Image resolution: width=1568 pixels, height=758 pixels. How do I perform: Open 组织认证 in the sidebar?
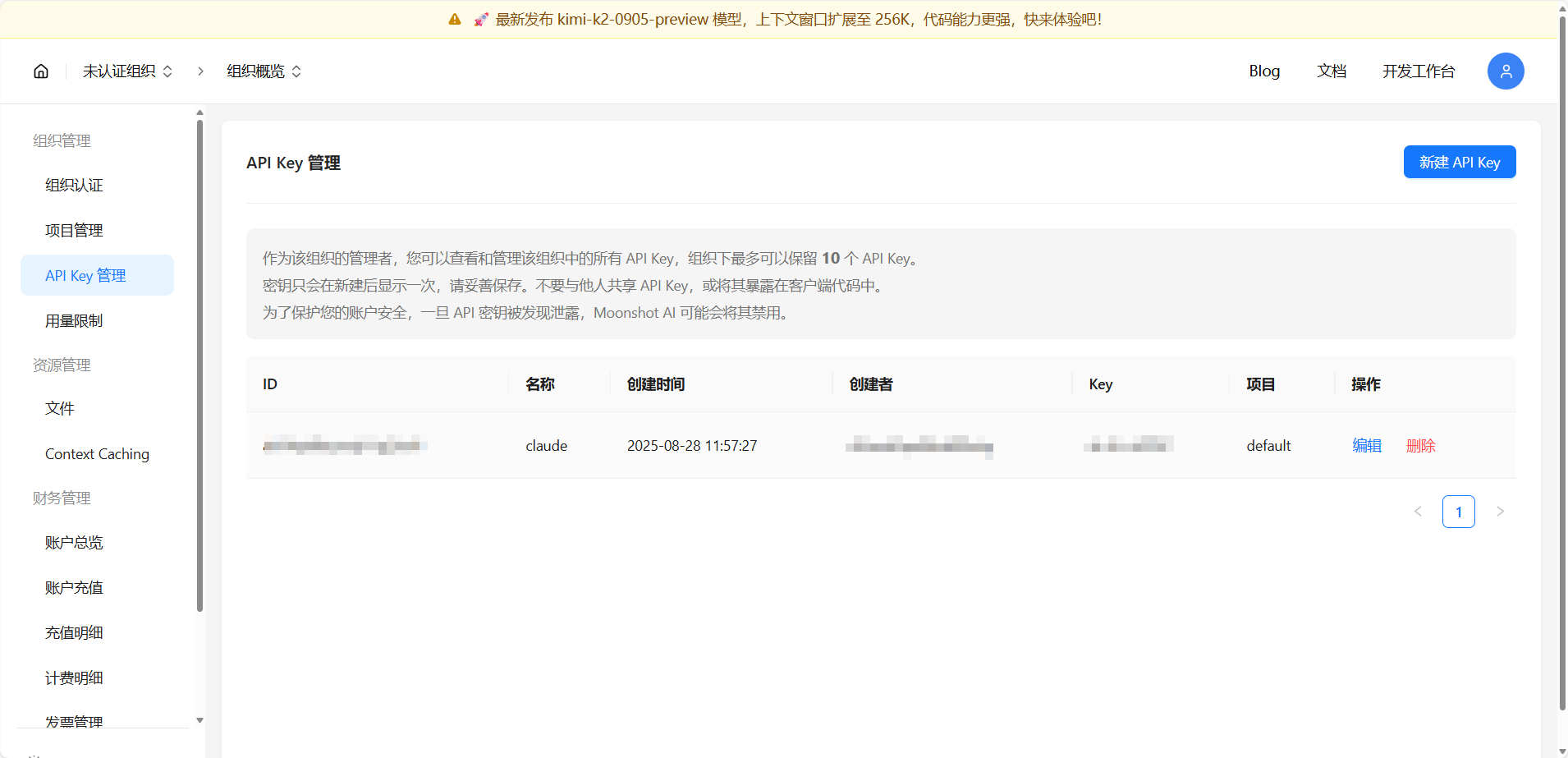pos(97,186)
